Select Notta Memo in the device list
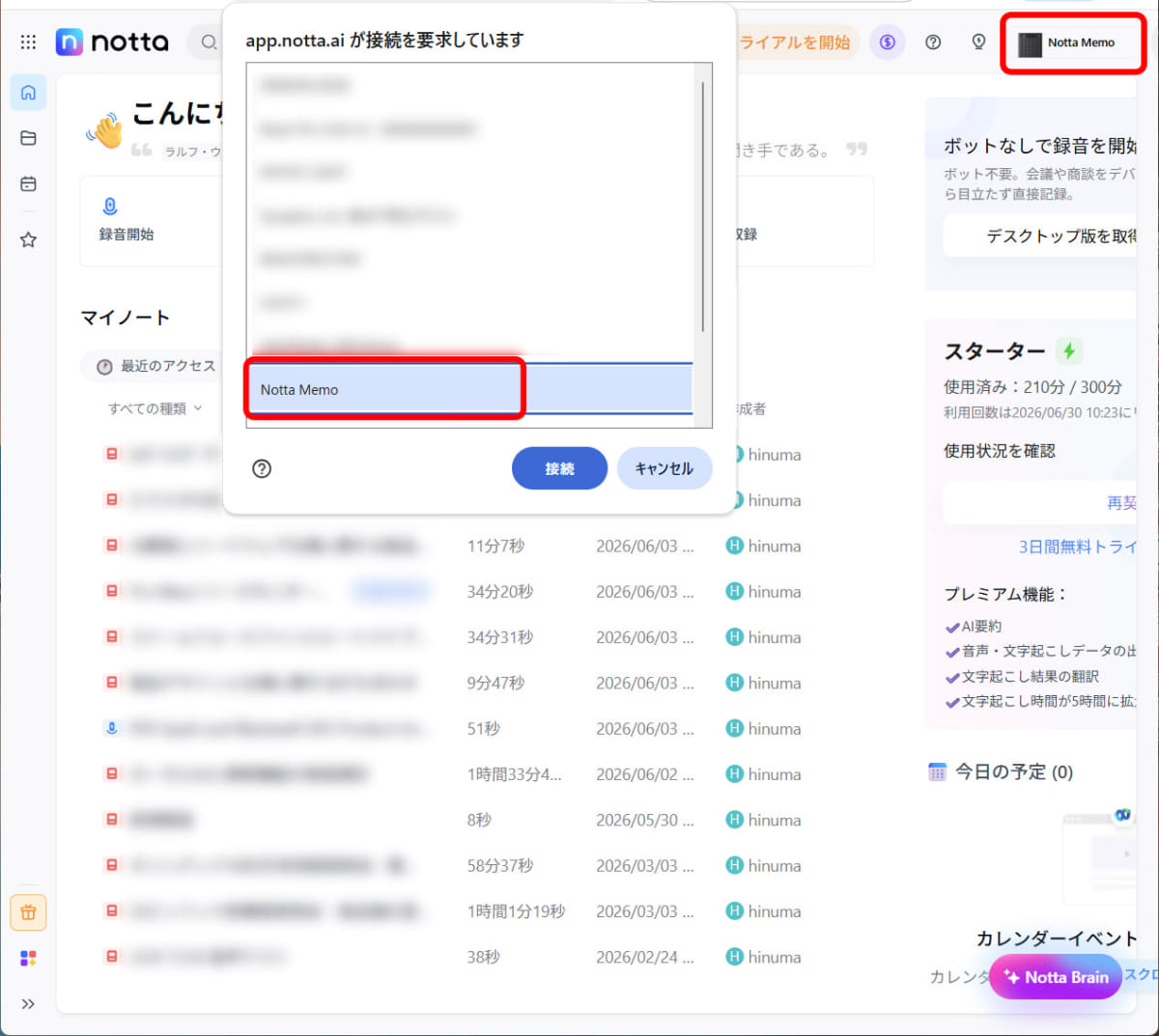This screenshot has height=1036, width=1159. point(469,389)
